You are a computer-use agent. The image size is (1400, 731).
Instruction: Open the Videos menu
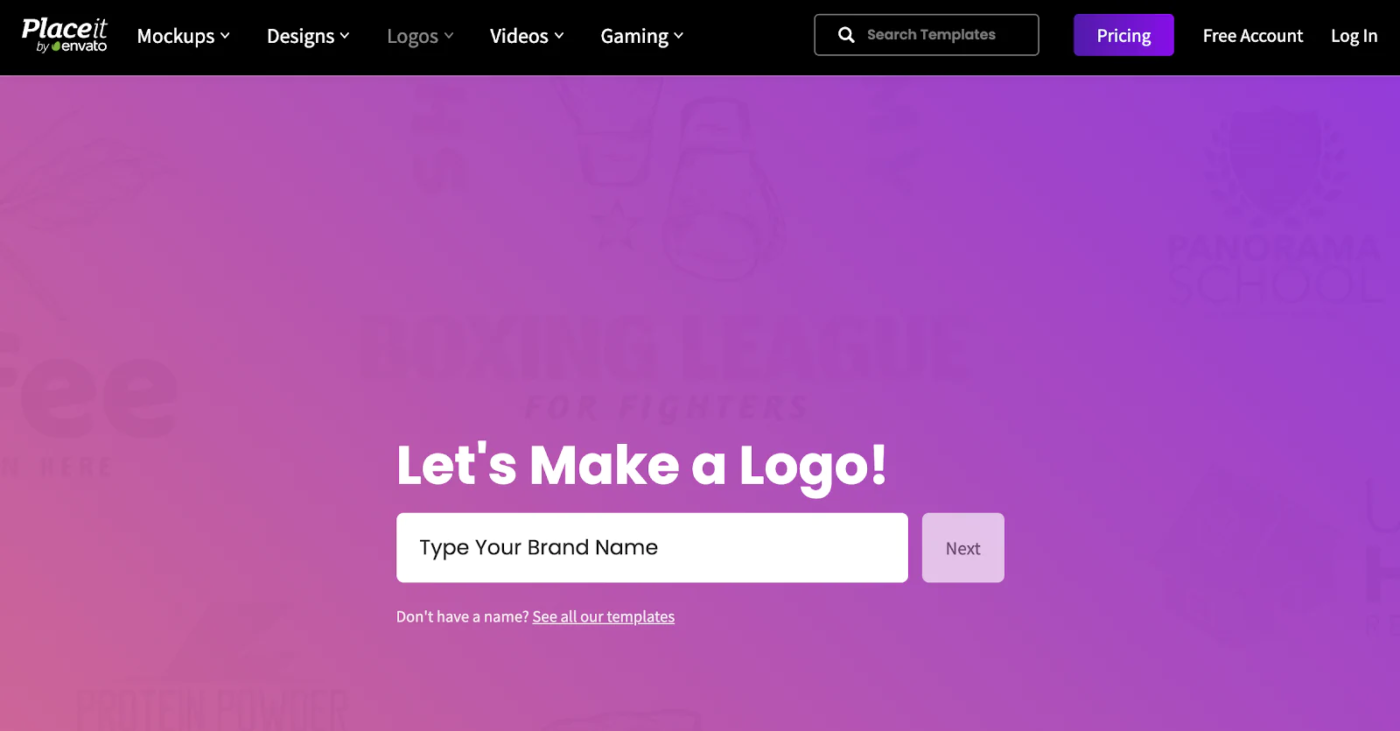tap(527, 36)
